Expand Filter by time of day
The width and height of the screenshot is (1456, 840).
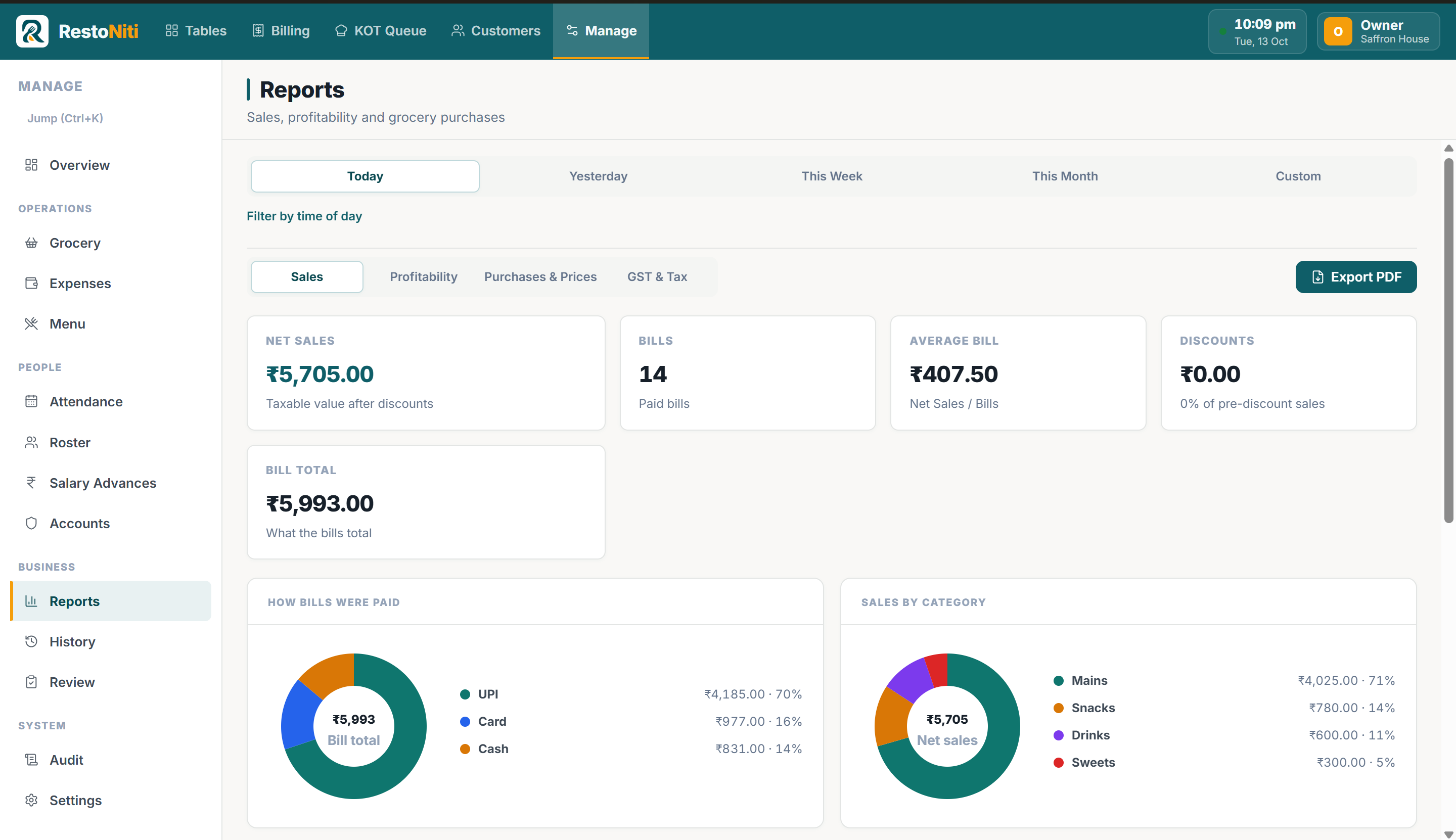(x=304, y=216)
